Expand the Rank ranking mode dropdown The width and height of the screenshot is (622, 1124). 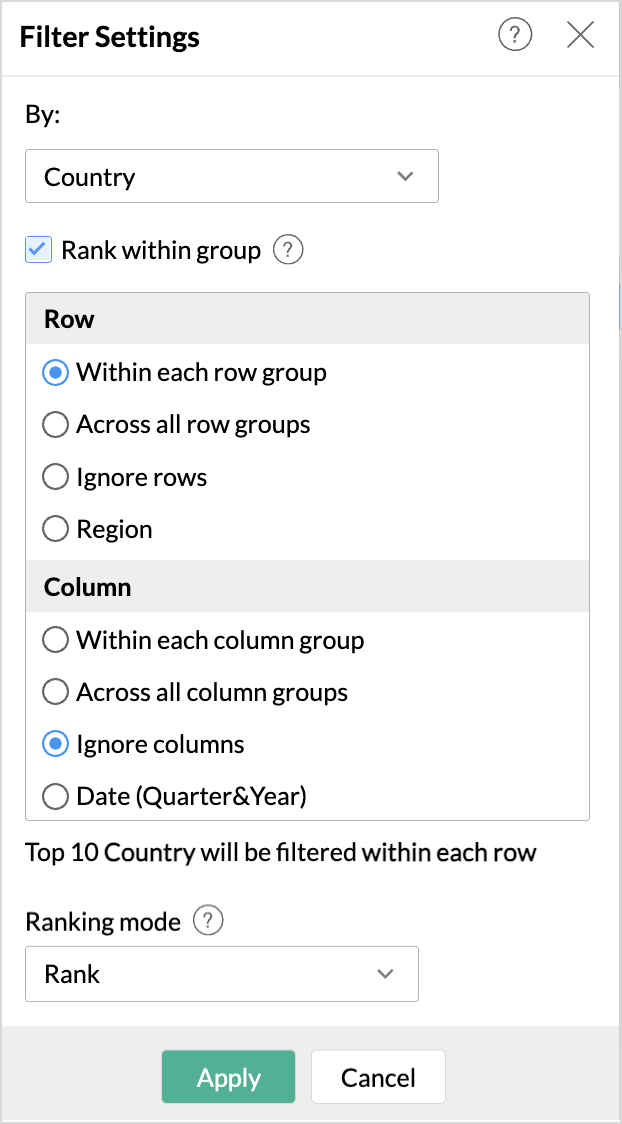[x=221, y=973]
